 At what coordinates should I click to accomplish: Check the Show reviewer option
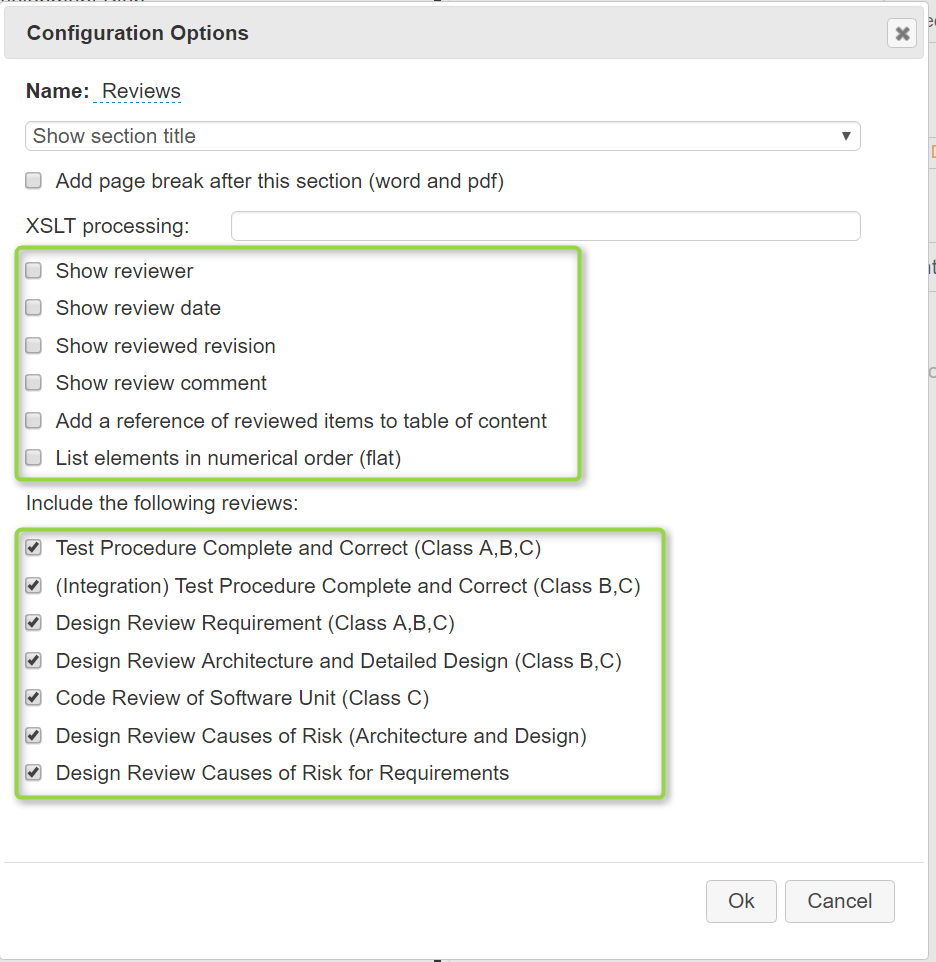[x=34, y=271]
